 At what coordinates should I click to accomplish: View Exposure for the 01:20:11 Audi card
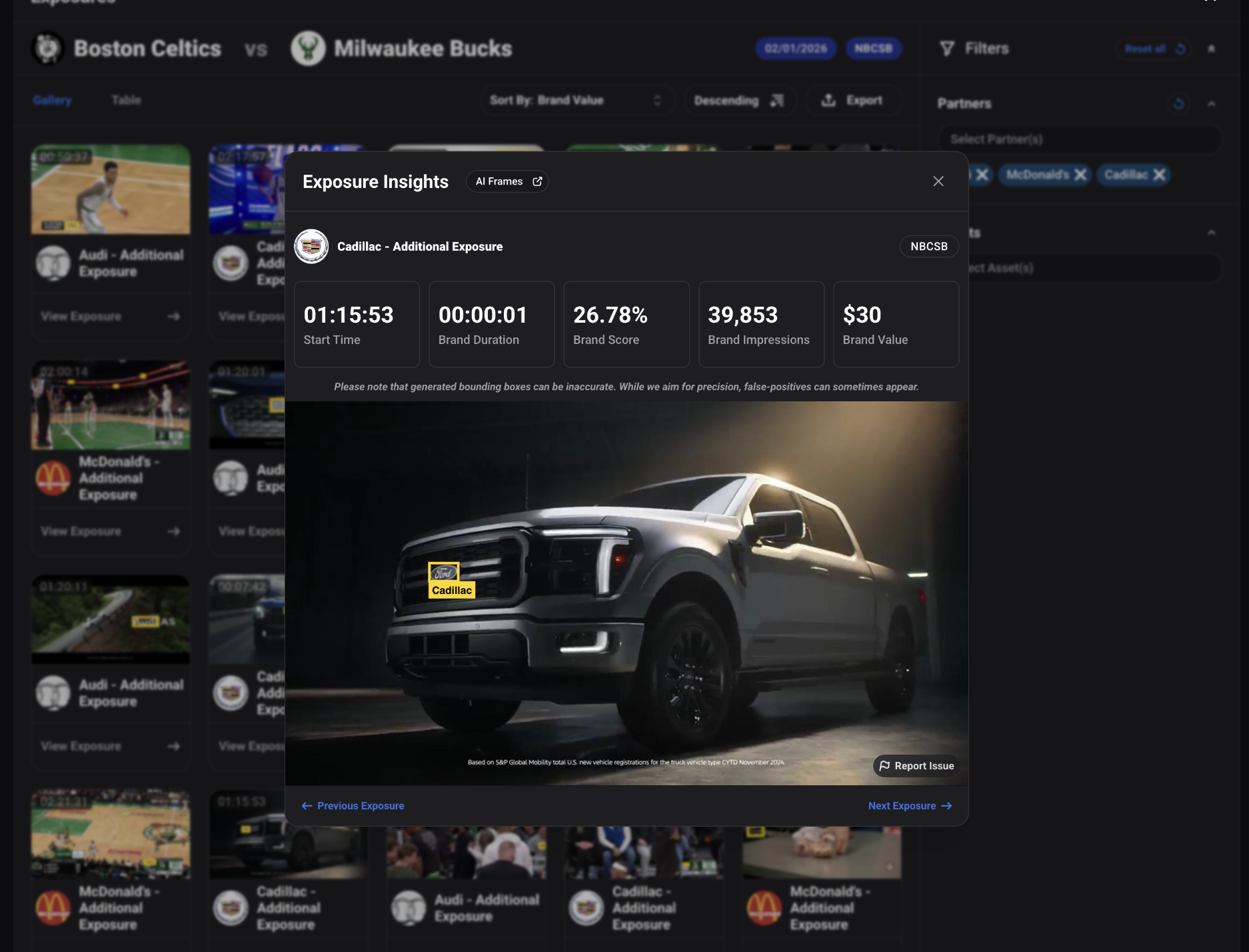click(111, 746)
